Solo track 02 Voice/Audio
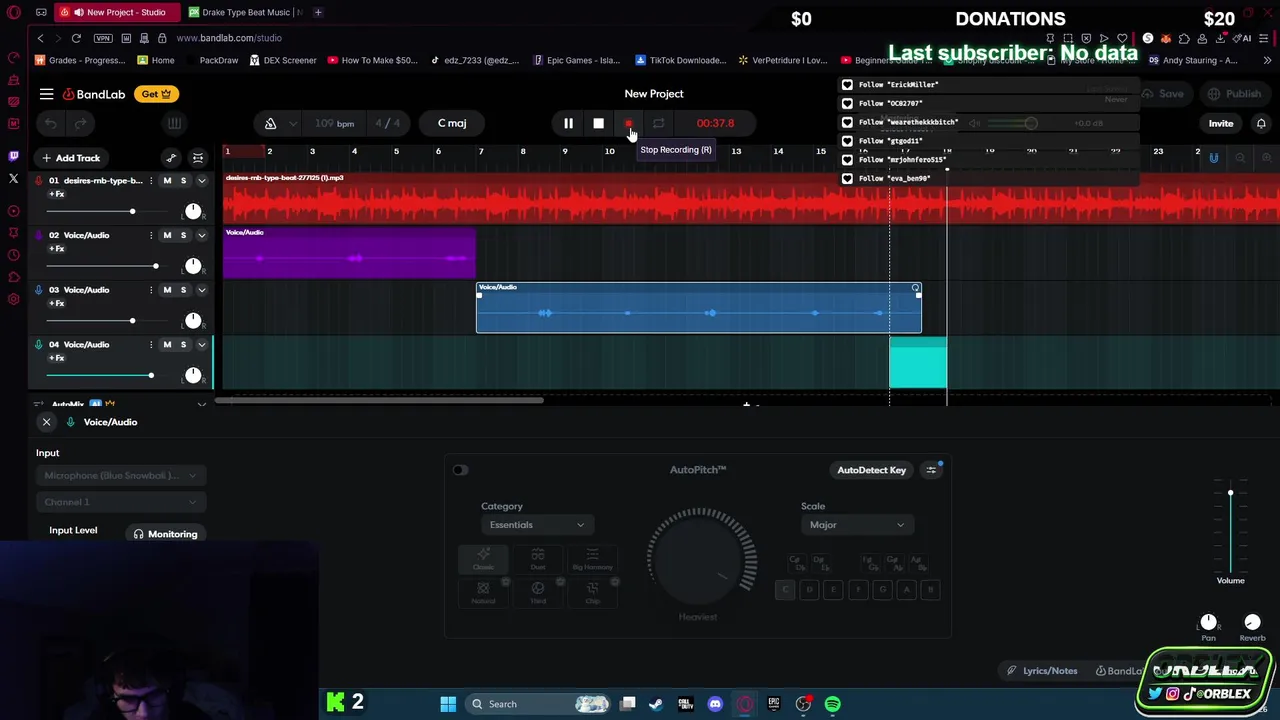This screenshot has width=1280, height=720. coord(183,235)
